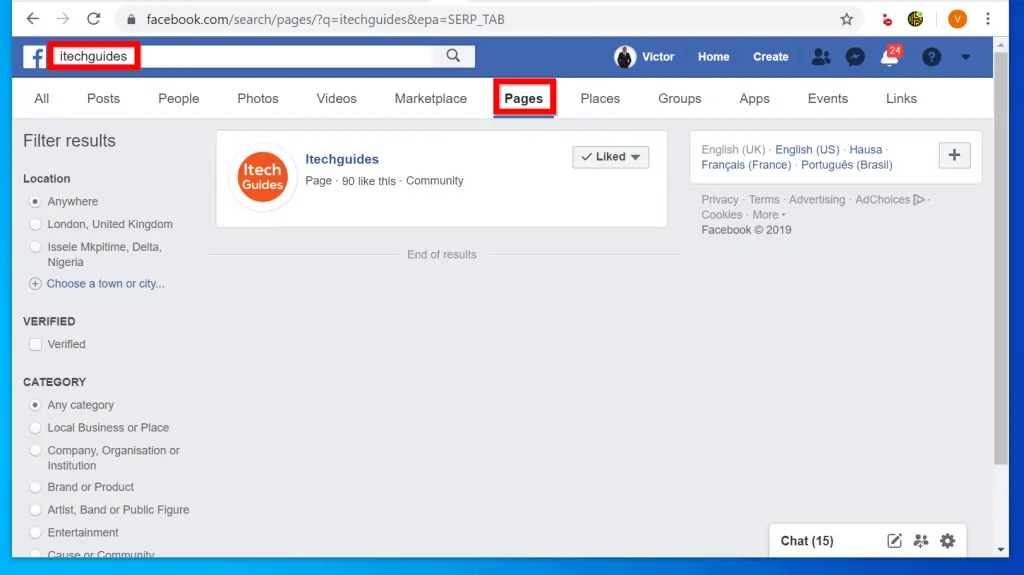This screenshot has height=575, width=1024.
Task: Expand the More footer menu
Action: pyautogui.click(x=769, y=215)
